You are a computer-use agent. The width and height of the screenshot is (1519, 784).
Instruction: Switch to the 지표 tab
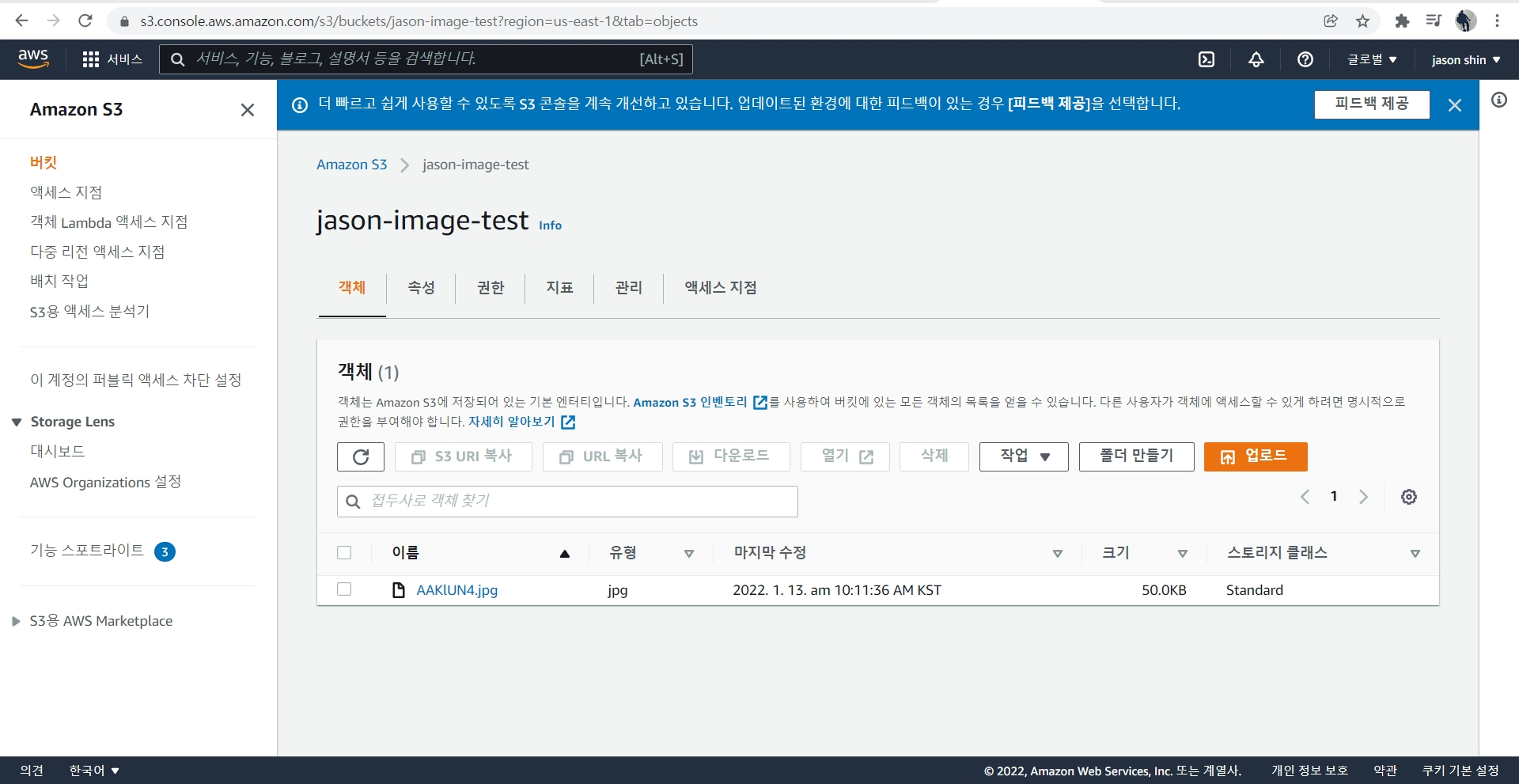pos(559,288)
